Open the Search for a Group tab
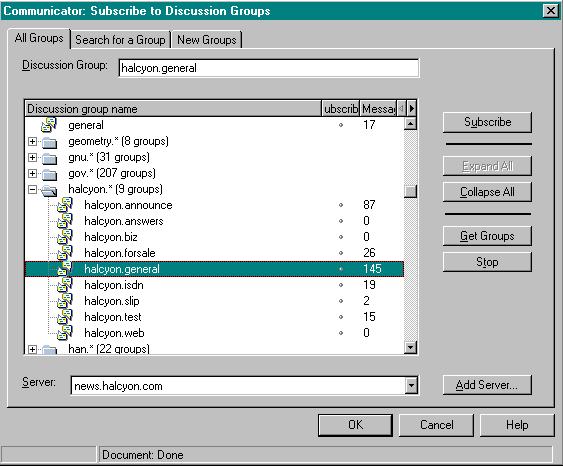This screenshot has height=466, width=563. [120, 39]
